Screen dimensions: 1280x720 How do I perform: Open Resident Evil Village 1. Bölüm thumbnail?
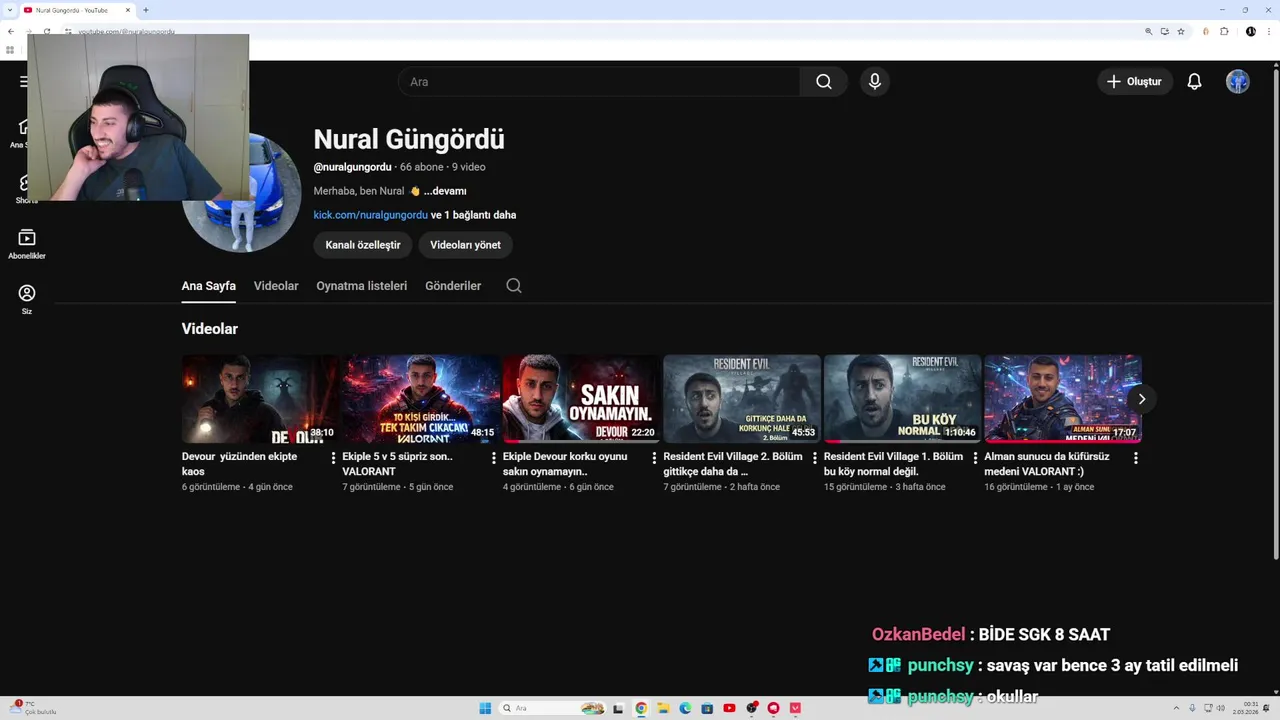pyautogui.click(x=902, y=399)
